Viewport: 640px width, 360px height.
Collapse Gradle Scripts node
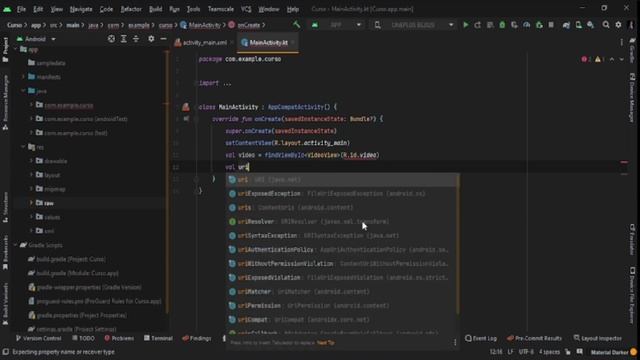click(x=16, y=245)
